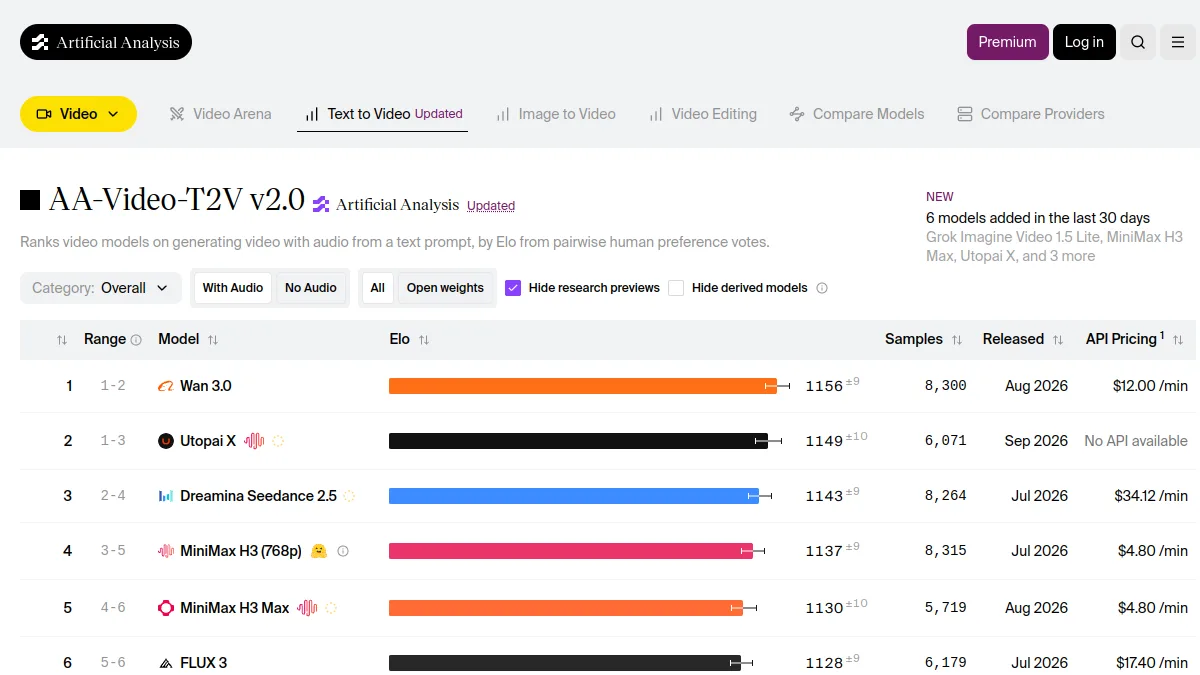Click the orange Elo bar for Wan 3.0

(x=583, y=386)
